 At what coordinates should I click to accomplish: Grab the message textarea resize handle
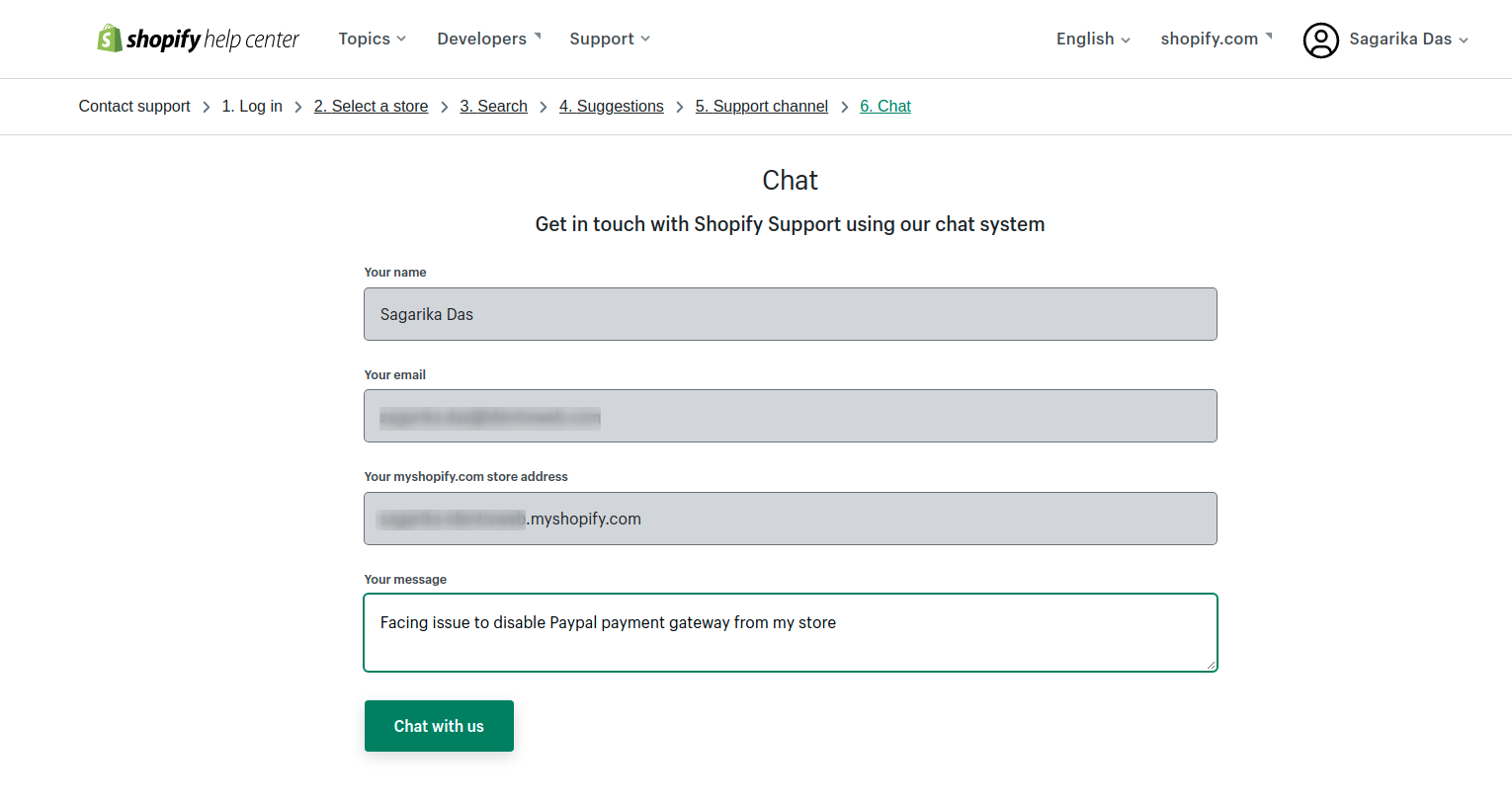(x=1210, y=665)
